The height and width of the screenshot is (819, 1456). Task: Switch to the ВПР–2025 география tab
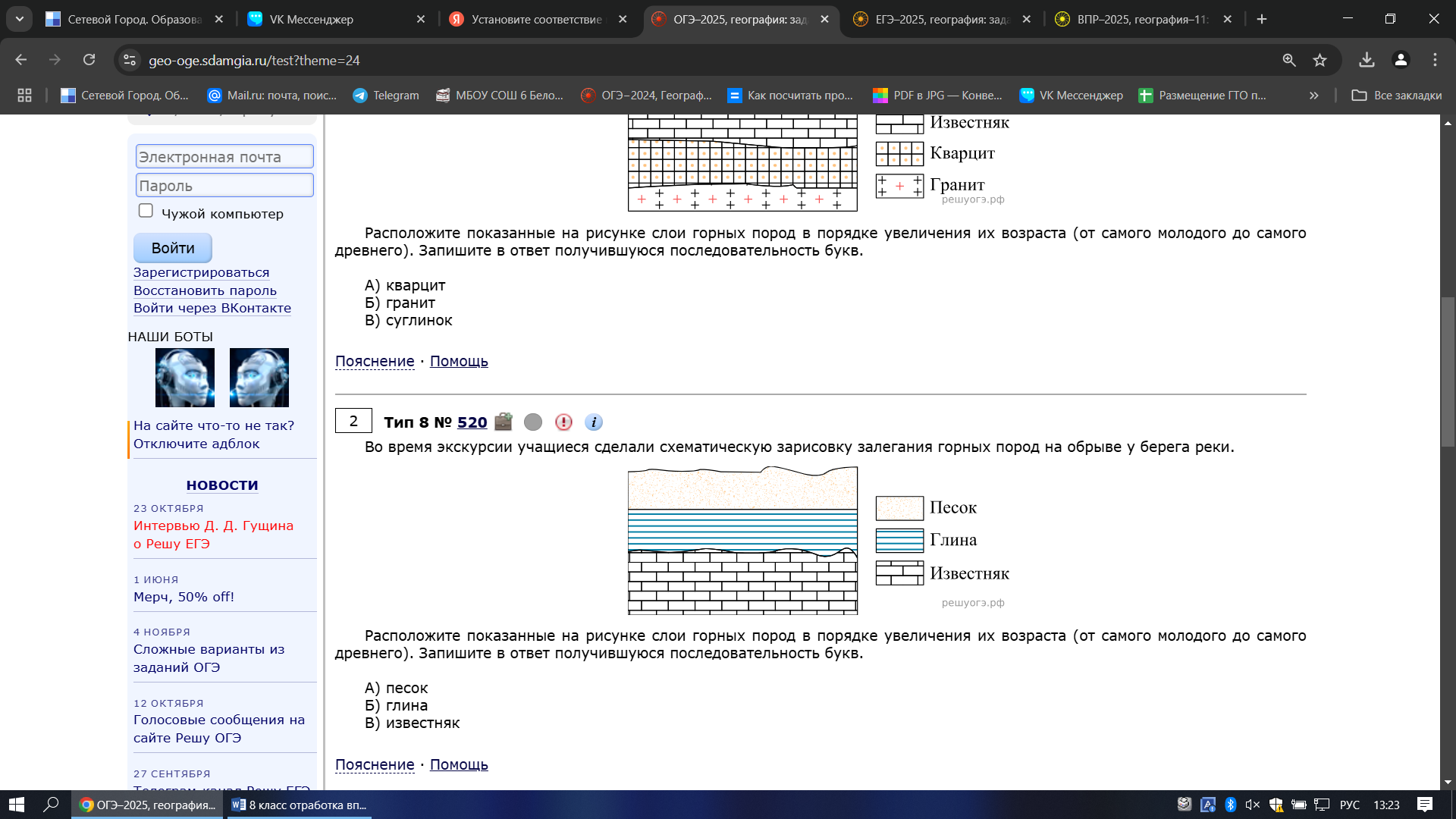[x=1144, y=19]
